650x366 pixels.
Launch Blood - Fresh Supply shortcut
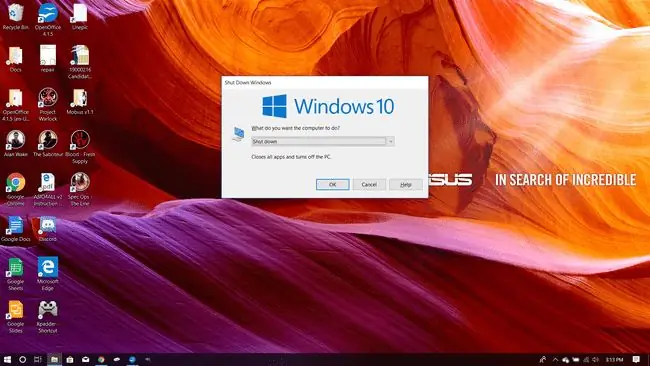[80, 147]
